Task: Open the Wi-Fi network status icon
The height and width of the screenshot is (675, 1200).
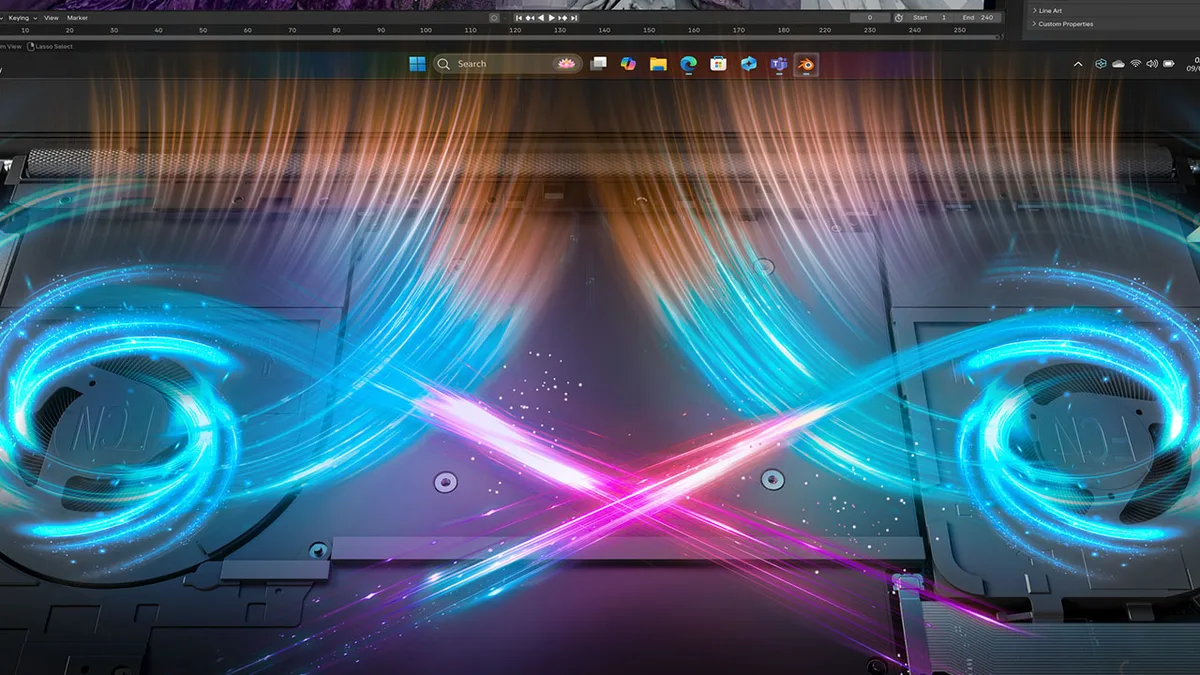Action: [1136, 64]
